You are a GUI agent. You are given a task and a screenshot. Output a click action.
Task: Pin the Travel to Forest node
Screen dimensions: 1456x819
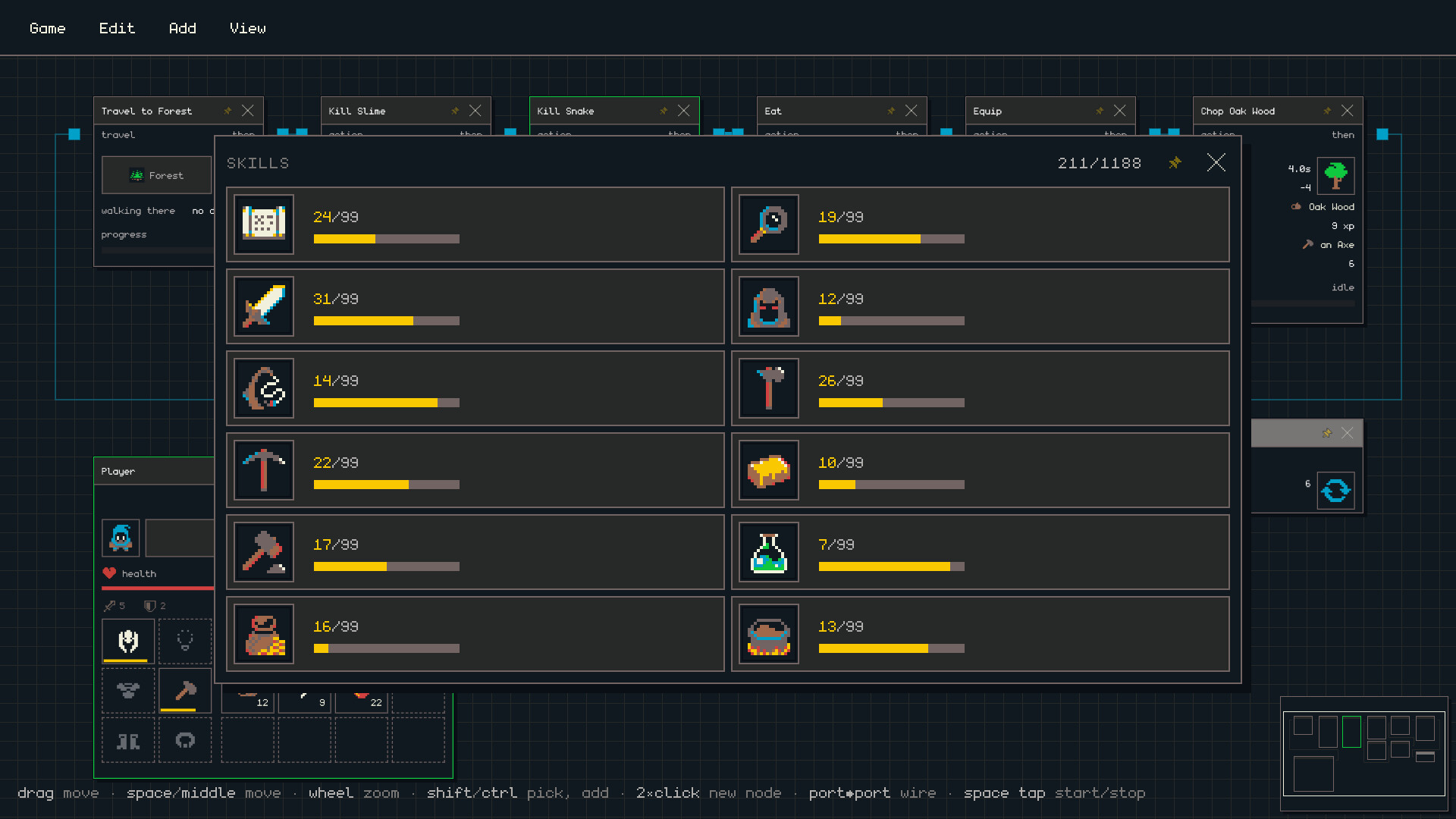pyautogui.click(x=227, y=111)
